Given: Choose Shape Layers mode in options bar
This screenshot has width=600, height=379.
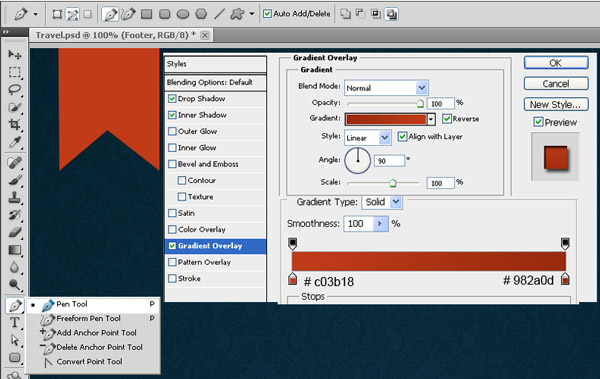Looking at the screenshot, I should click(57, 15).
